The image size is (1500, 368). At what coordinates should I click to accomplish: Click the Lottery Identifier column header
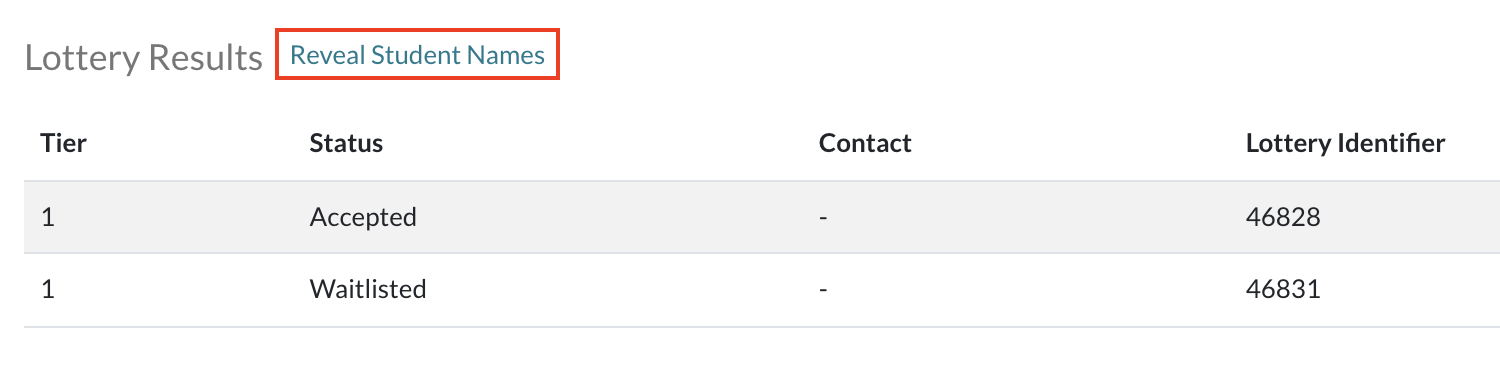(x=1345, y=143)
